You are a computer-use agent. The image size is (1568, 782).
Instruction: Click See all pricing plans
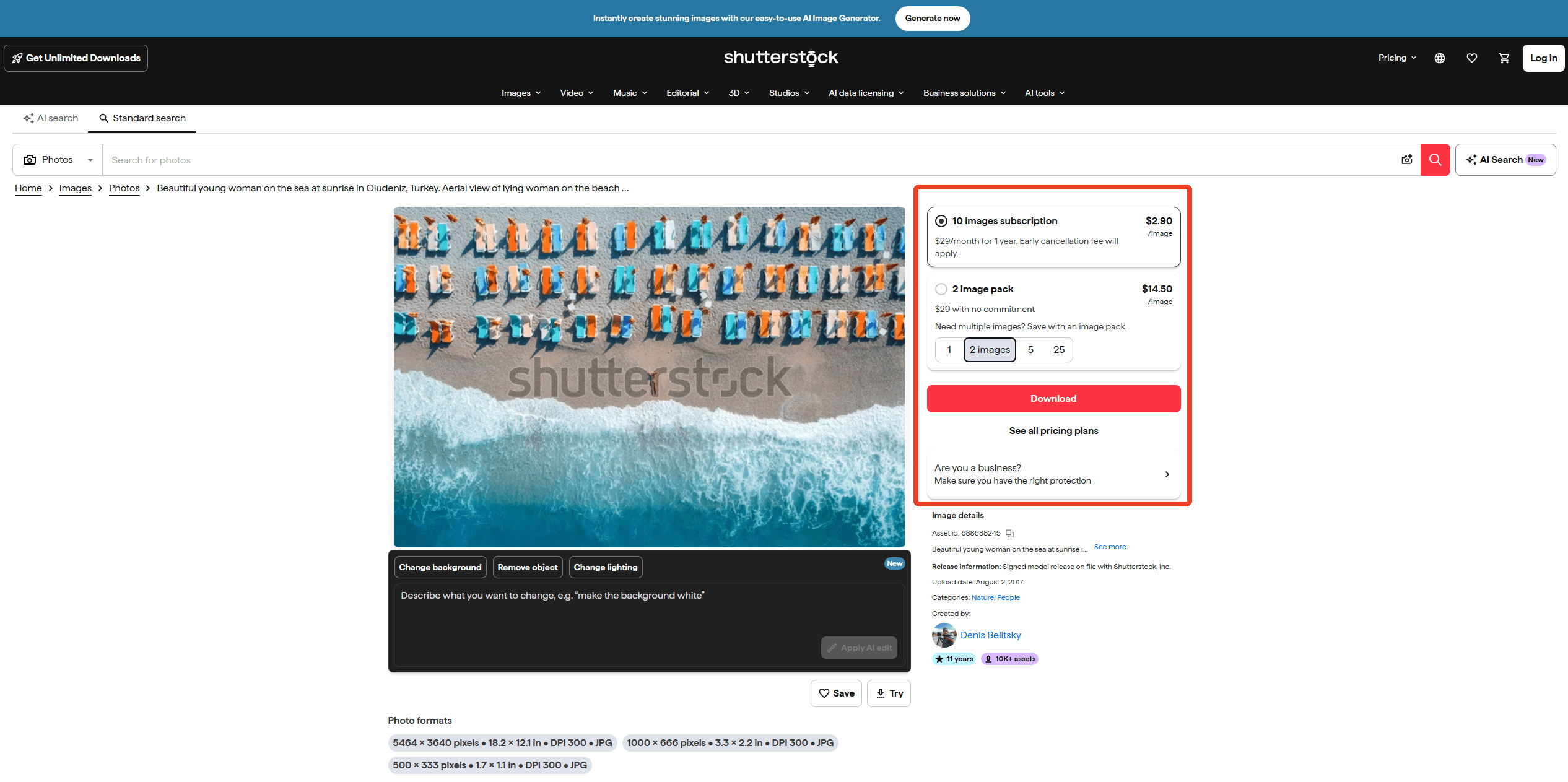tap(1053, 431)
